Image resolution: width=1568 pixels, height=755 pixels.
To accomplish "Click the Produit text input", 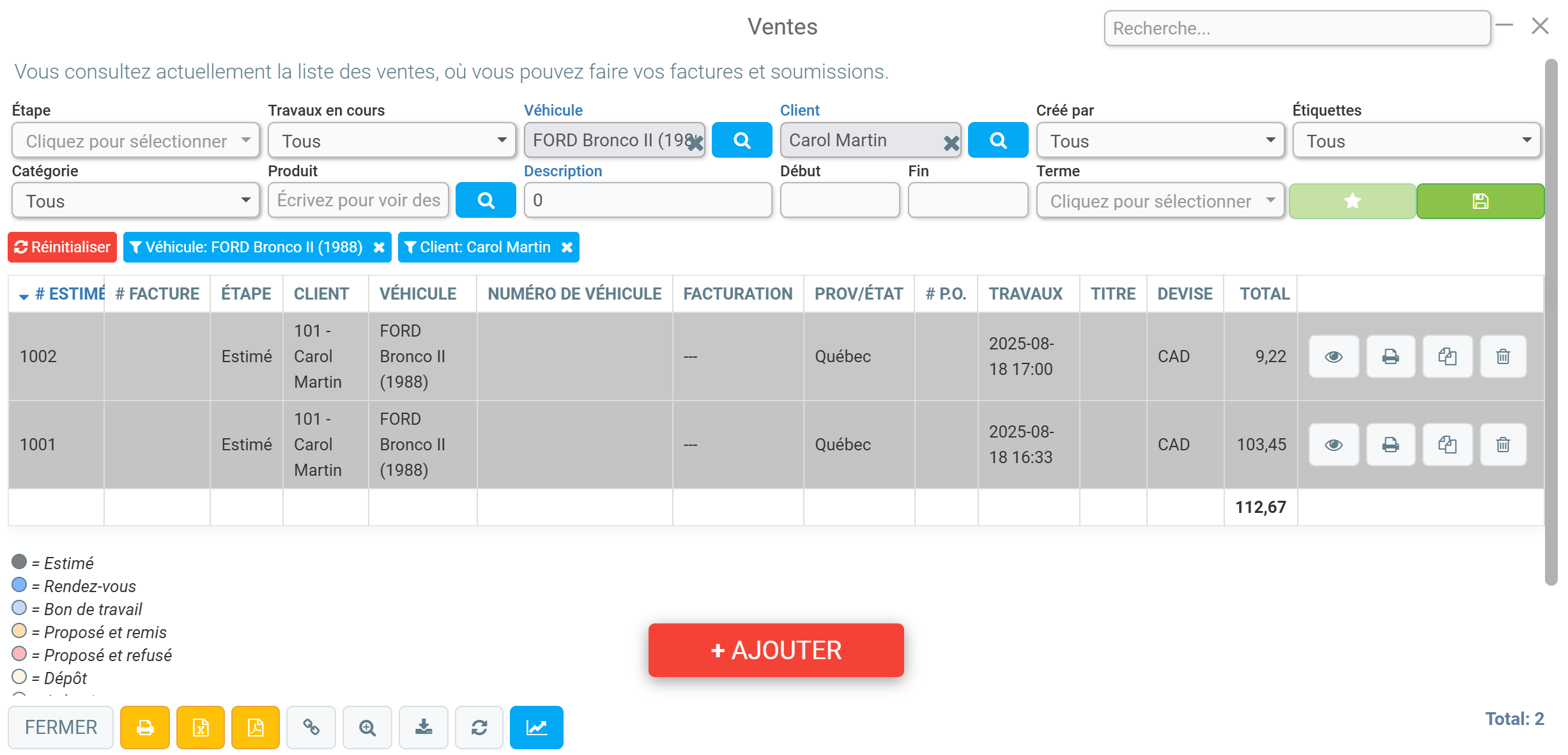I will coord(358,200).
